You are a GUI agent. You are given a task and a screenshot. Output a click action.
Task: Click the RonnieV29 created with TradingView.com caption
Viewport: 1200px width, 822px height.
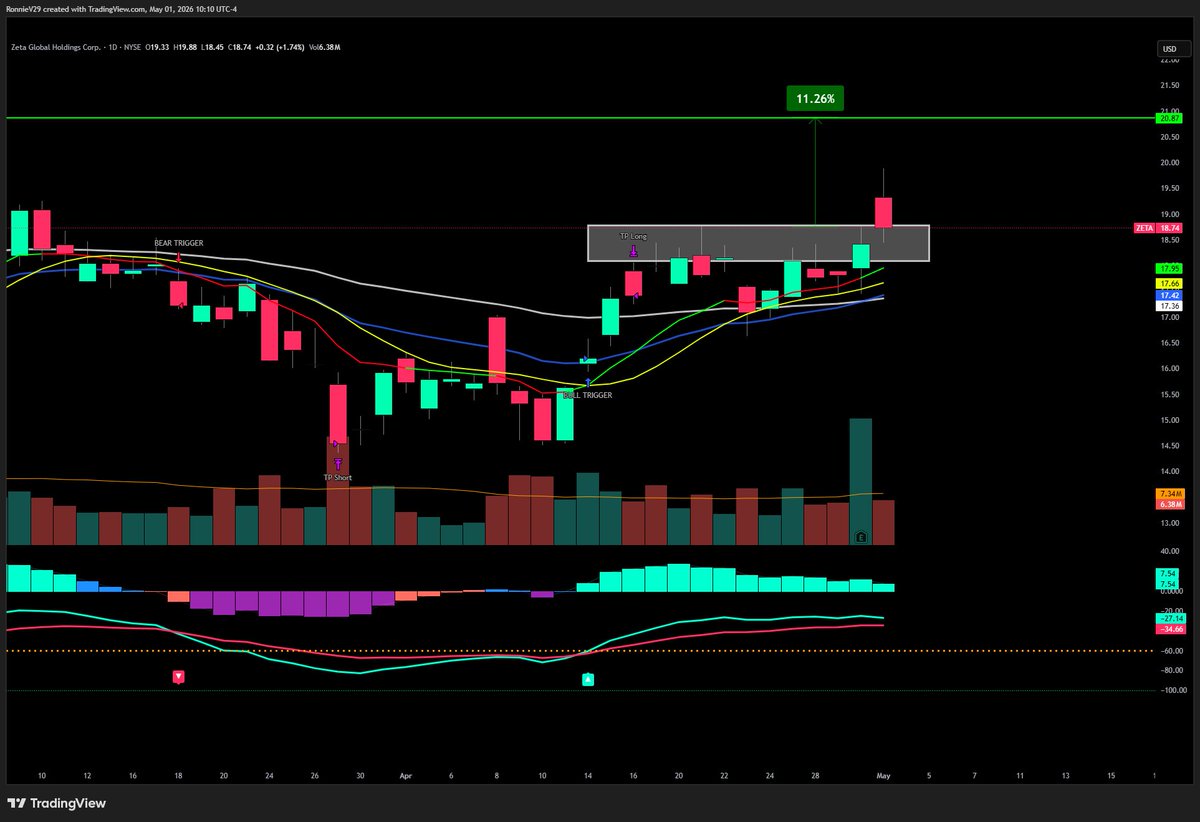pyautogui.click(x=123, y=10)
